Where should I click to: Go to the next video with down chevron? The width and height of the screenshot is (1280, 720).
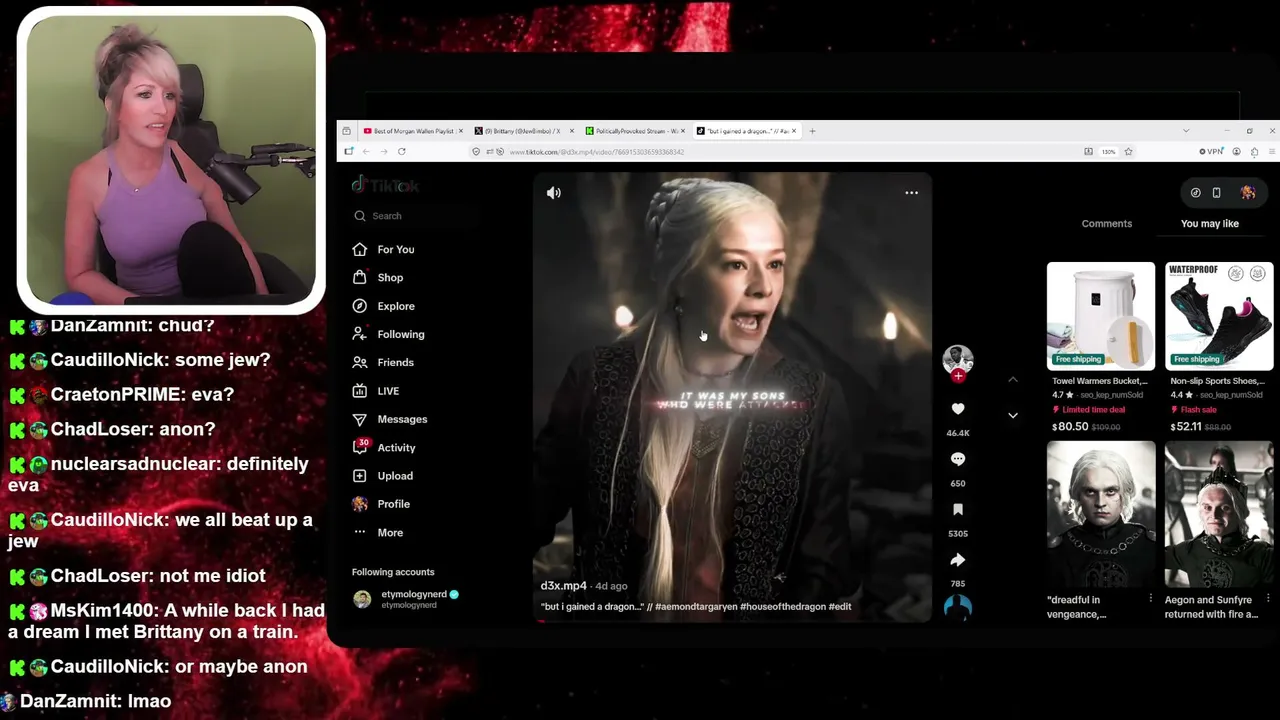1012,415
